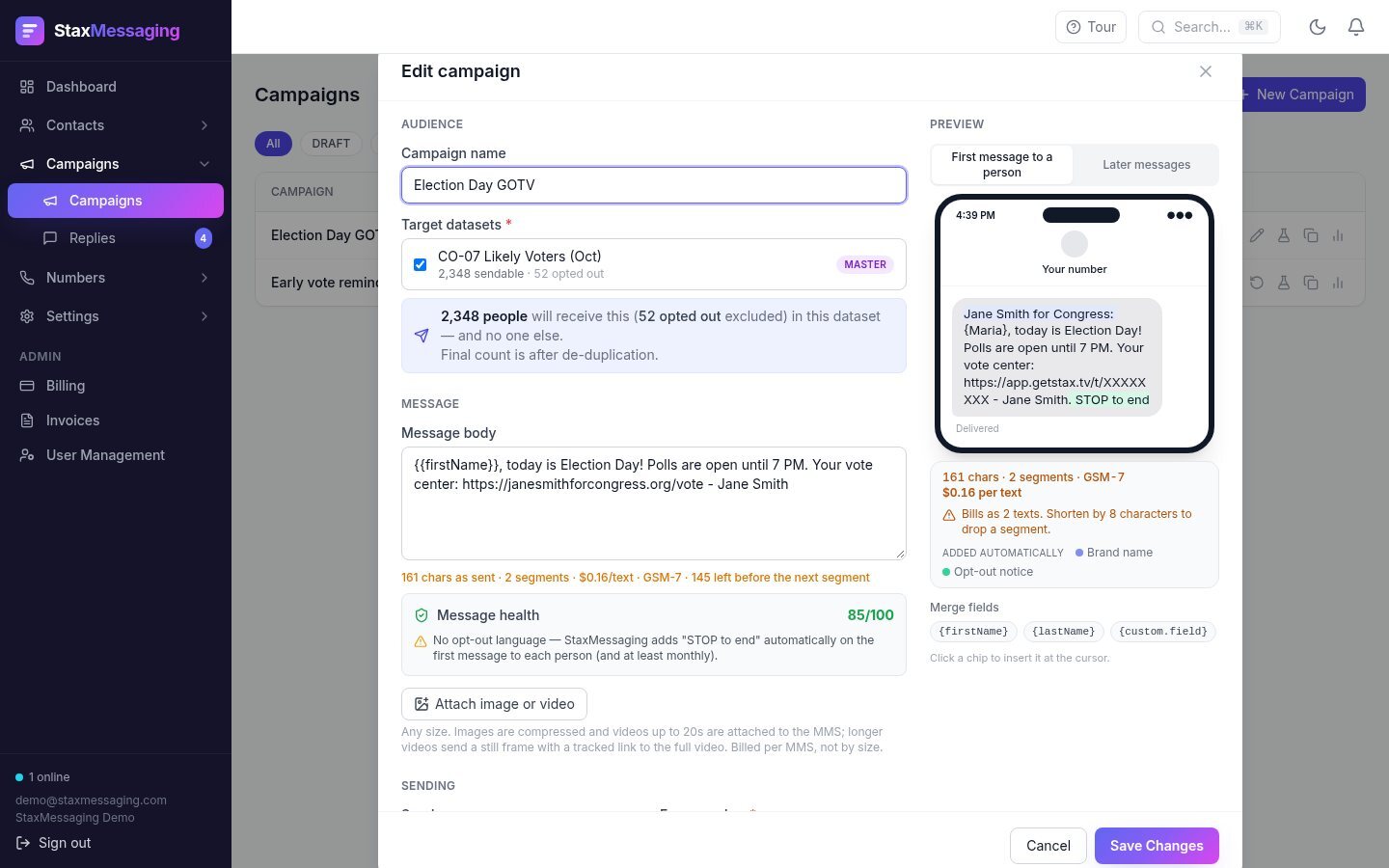Open Billing admin page
The height and width of the screenshot is (868, 1389).
(116, 386)
